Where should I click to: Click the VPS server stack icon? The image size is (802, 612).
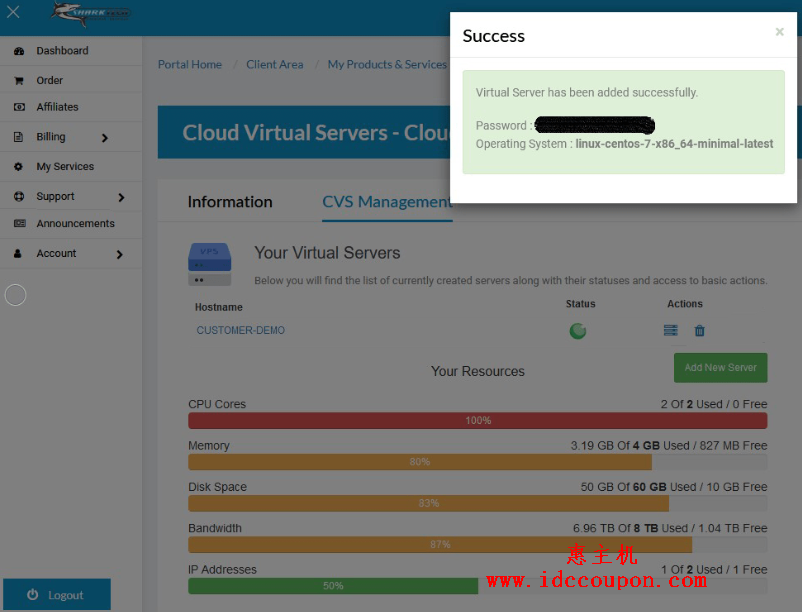[209, 263]
